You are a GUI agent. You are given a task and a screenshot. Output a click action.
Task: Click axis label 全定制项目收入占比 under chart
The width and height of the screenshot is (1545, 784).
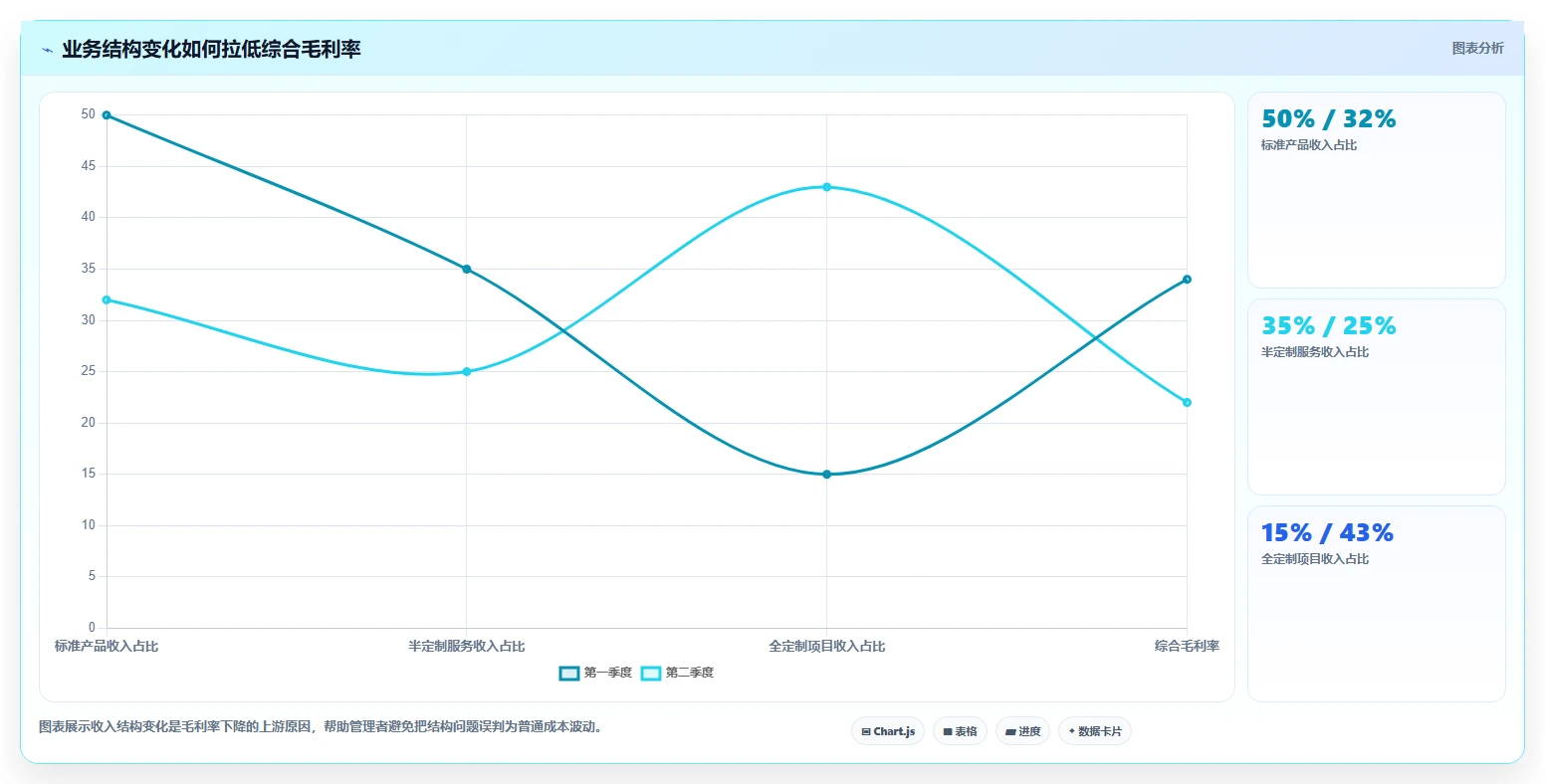click(x=826, y=647)
